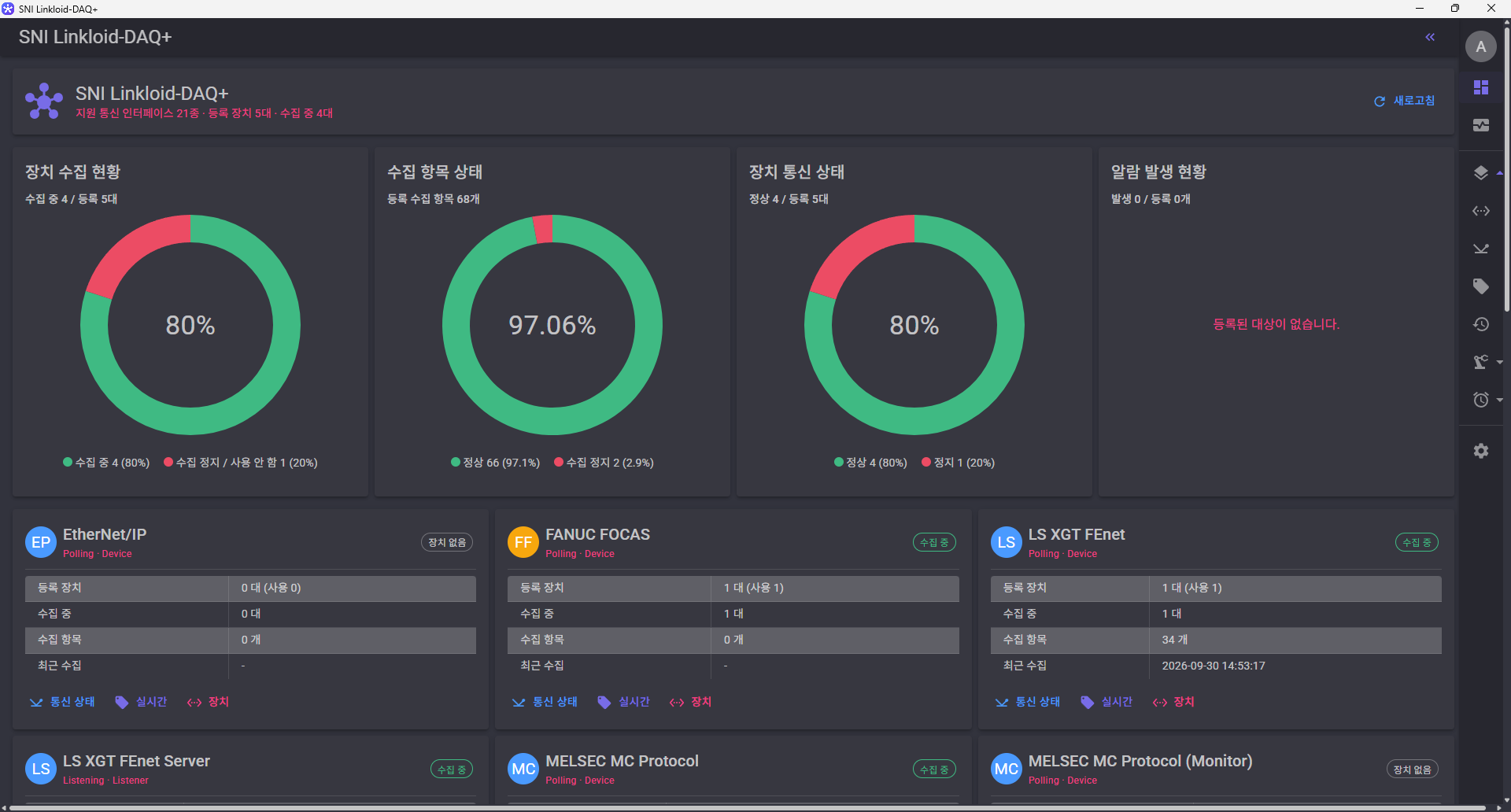This screenshot has height=812, width=1511.
Task: Open the tag icon in the sidebar
Action: pos(1481,286)
